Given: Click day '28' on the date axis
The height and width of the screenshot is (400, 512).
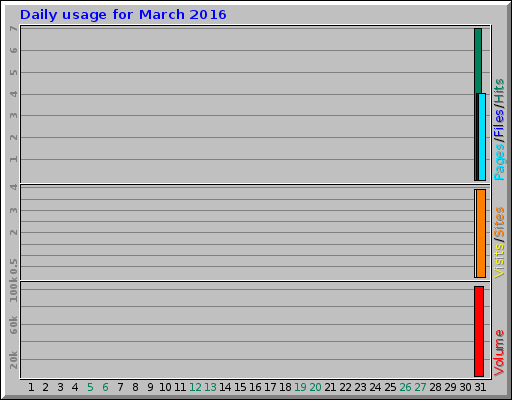Looking at the screenshot, I should click(x=435, y=387).
